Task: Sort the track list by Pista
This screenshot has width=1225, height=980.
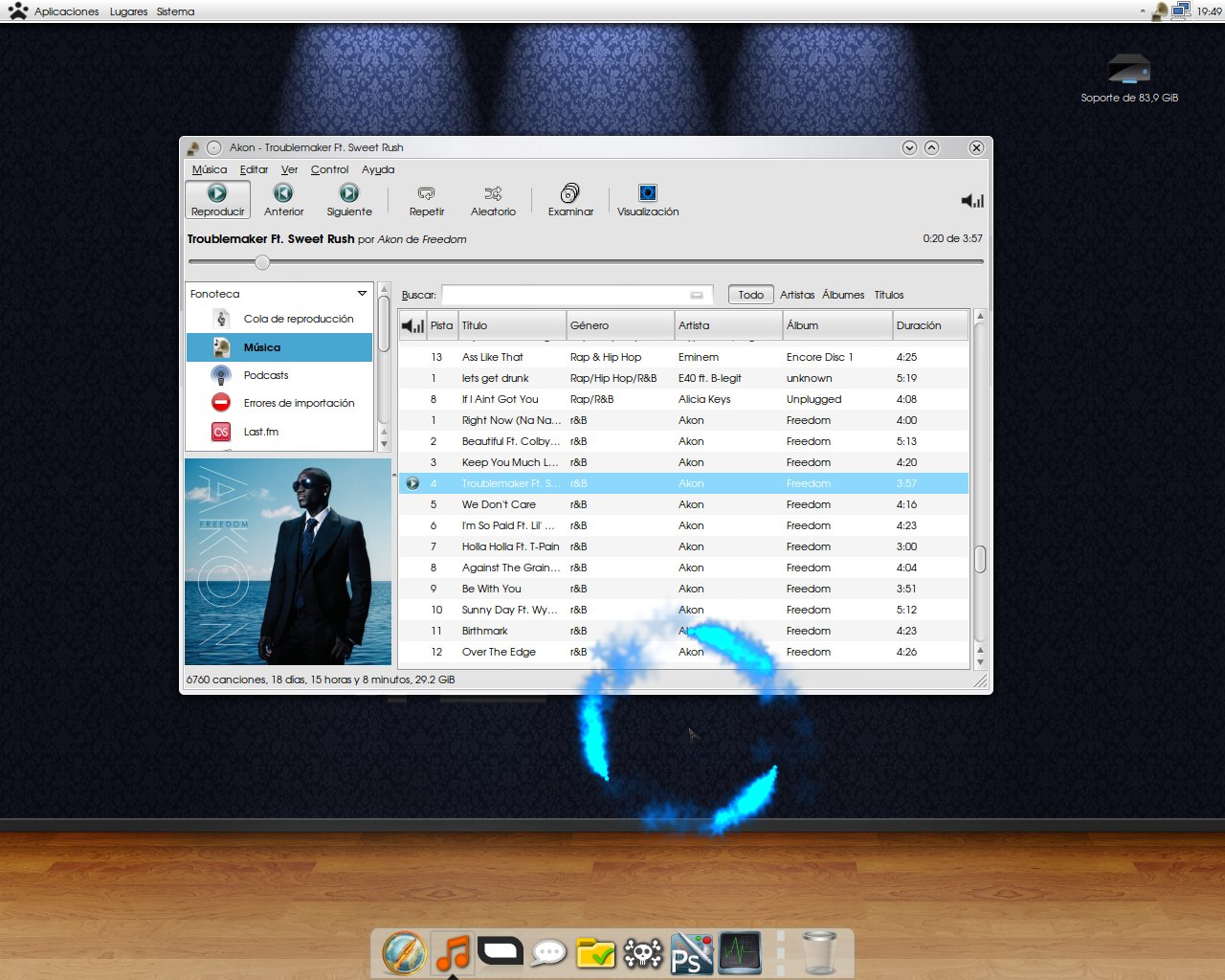Action: (442, 325)
